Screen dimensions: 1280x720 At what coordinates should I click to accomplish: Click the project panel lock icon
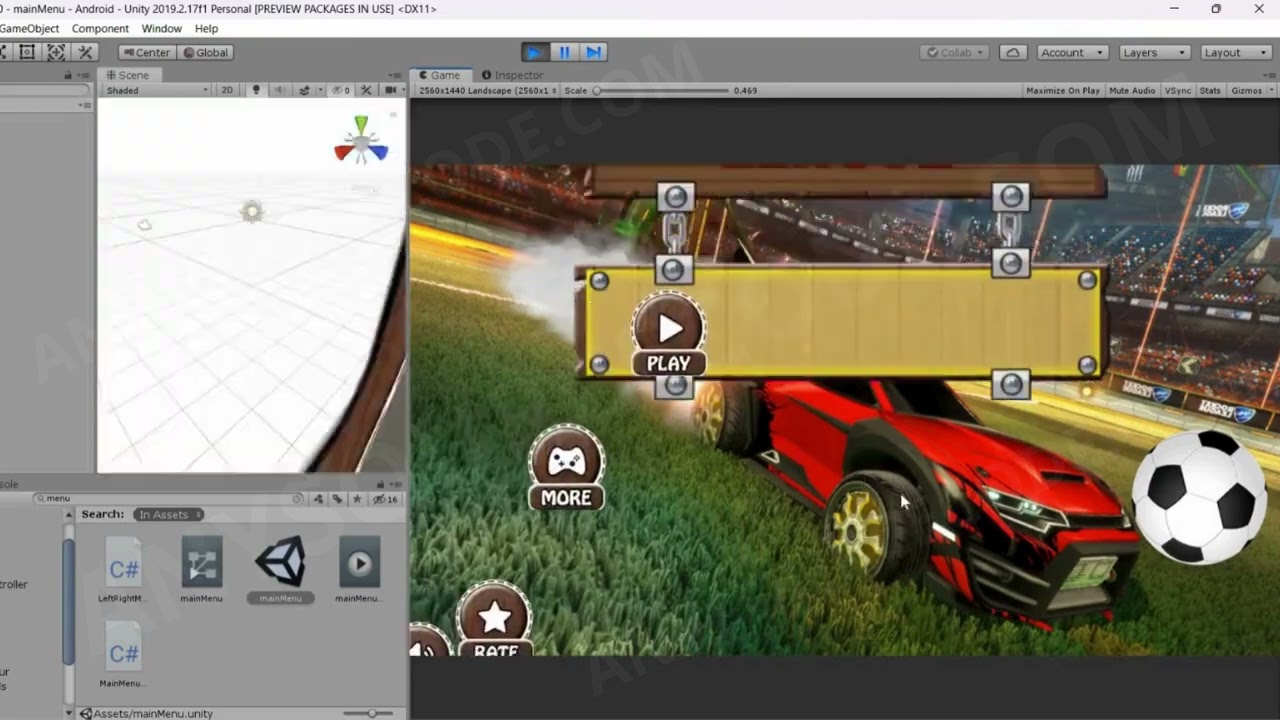click(380, 485)
